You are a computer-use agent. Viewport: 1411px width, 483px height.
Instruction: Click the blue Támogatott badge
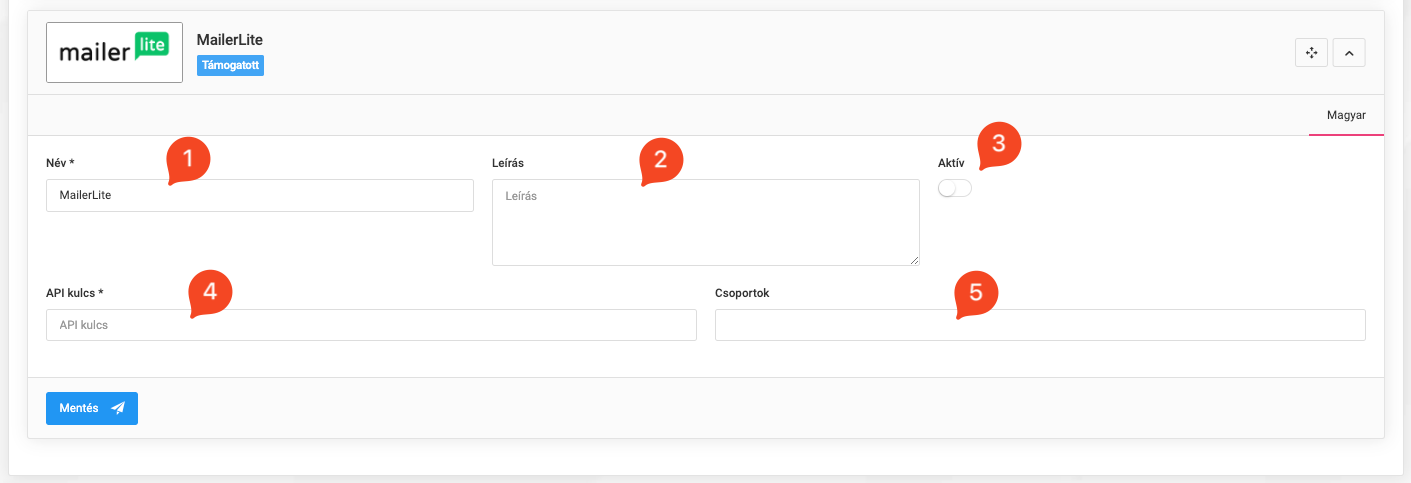click(x=230, y=65)
